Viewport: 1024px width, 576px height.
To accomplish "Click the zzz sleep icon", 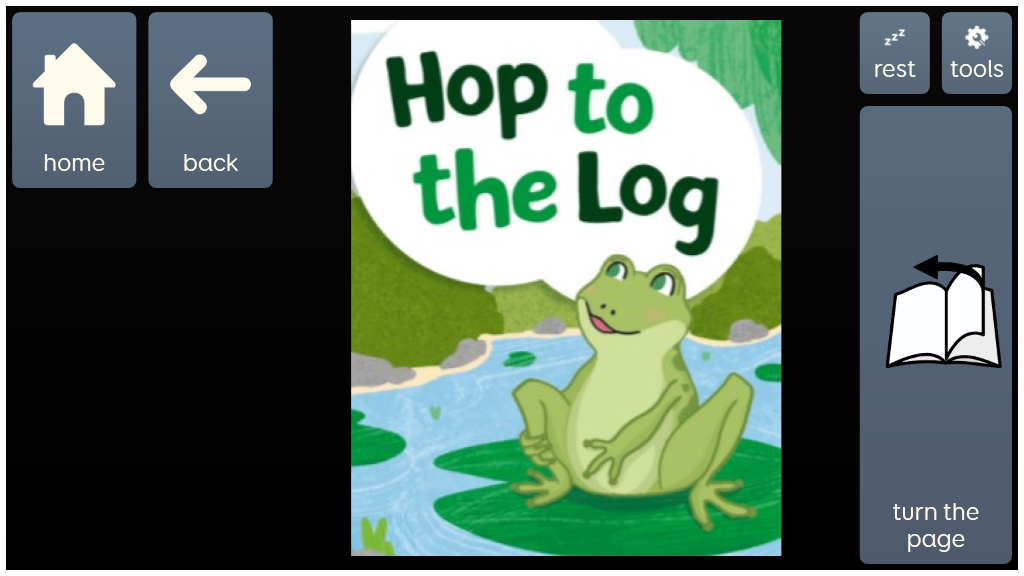I will pos(895,37).
